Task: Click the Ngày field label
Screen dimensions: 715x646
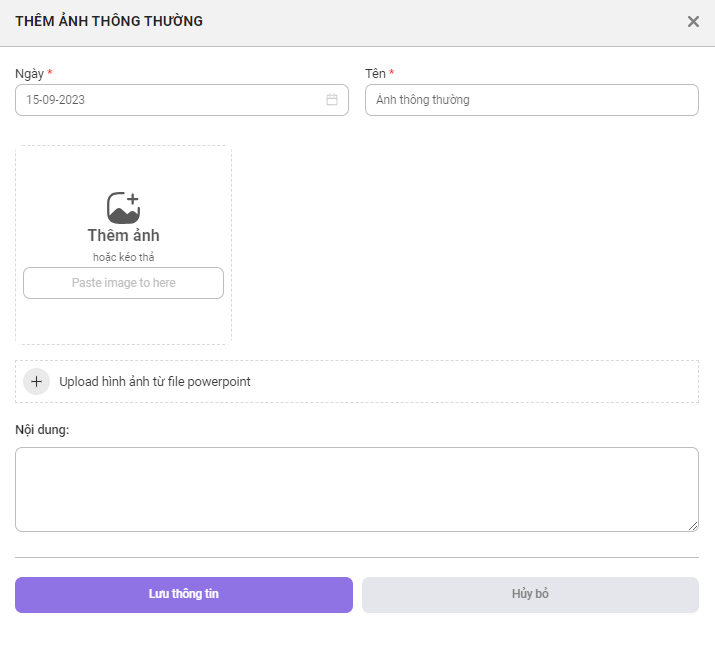Action: (30, 74)
